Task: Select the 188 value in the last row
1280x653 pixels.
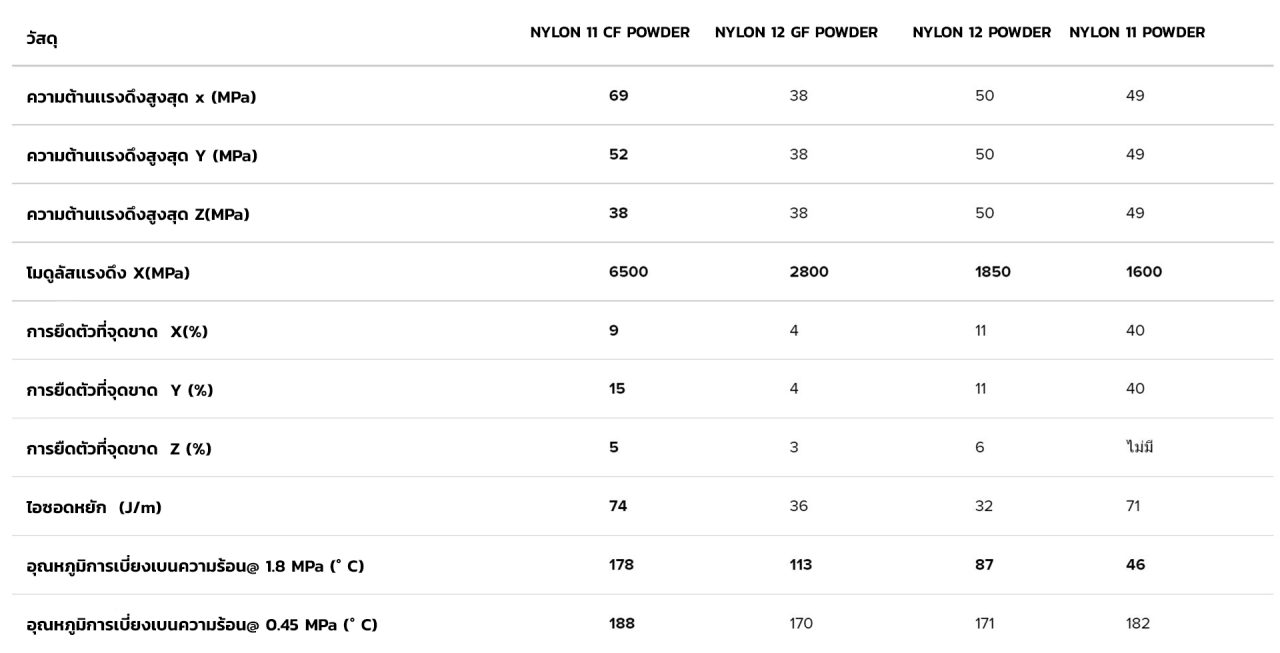Action: pyautogui.click(x=621, y=624)
